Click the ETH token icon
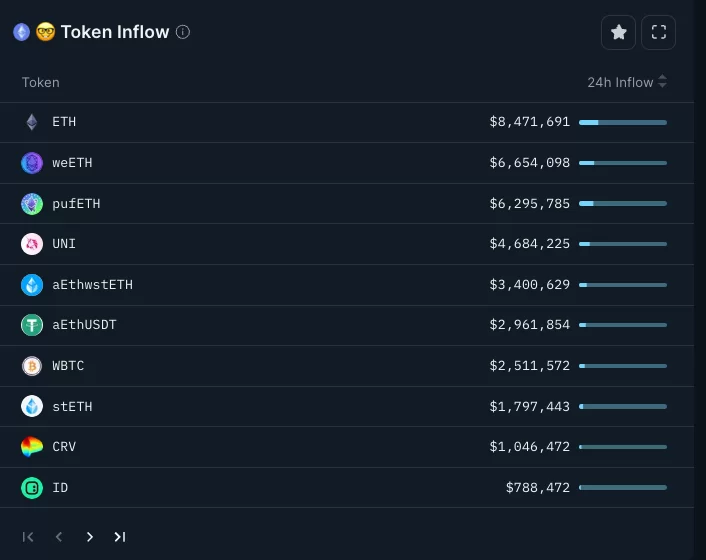 [32, 122]
